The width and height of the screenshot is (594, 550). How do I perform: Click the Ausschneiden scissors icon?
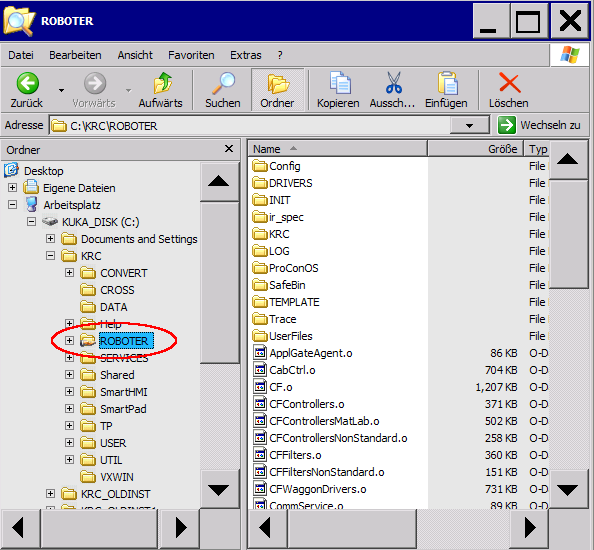394,83
